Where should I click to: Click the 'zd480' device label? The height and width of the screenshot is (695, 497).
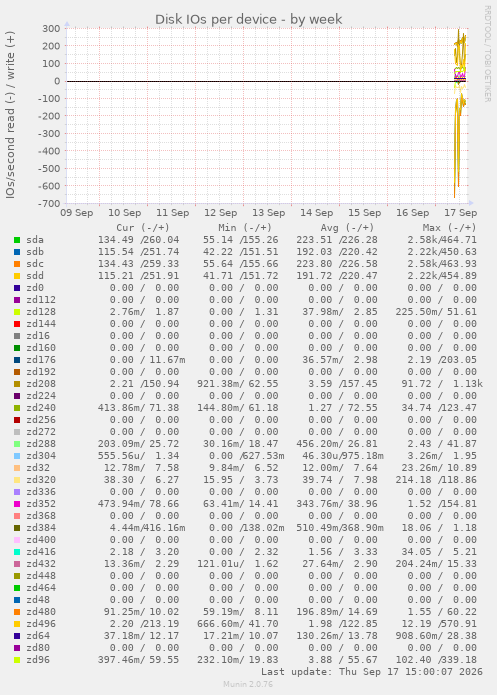coord(41,612)
